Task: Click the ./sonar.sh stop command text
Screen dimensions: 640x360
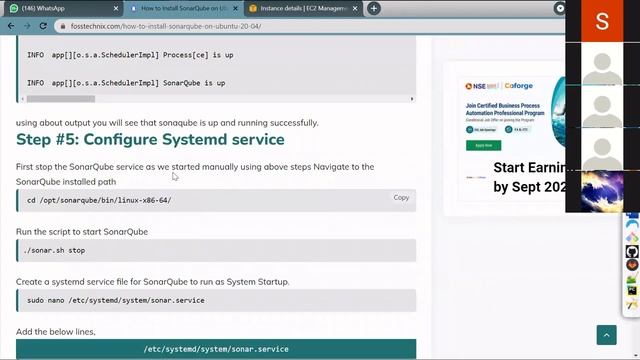Action: [54, 251]
